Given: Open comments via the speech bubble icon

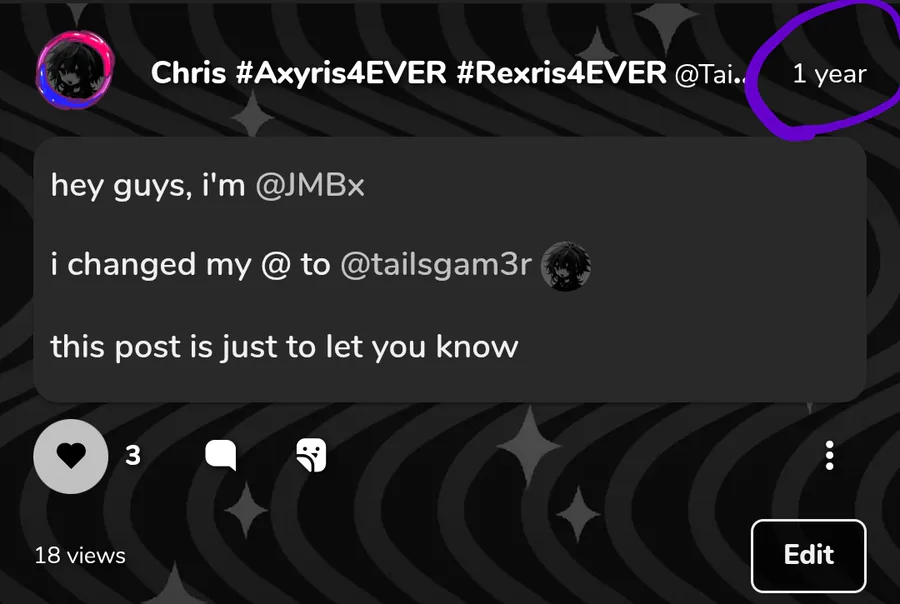Looking at the screenshot, I should coord(221,456).
